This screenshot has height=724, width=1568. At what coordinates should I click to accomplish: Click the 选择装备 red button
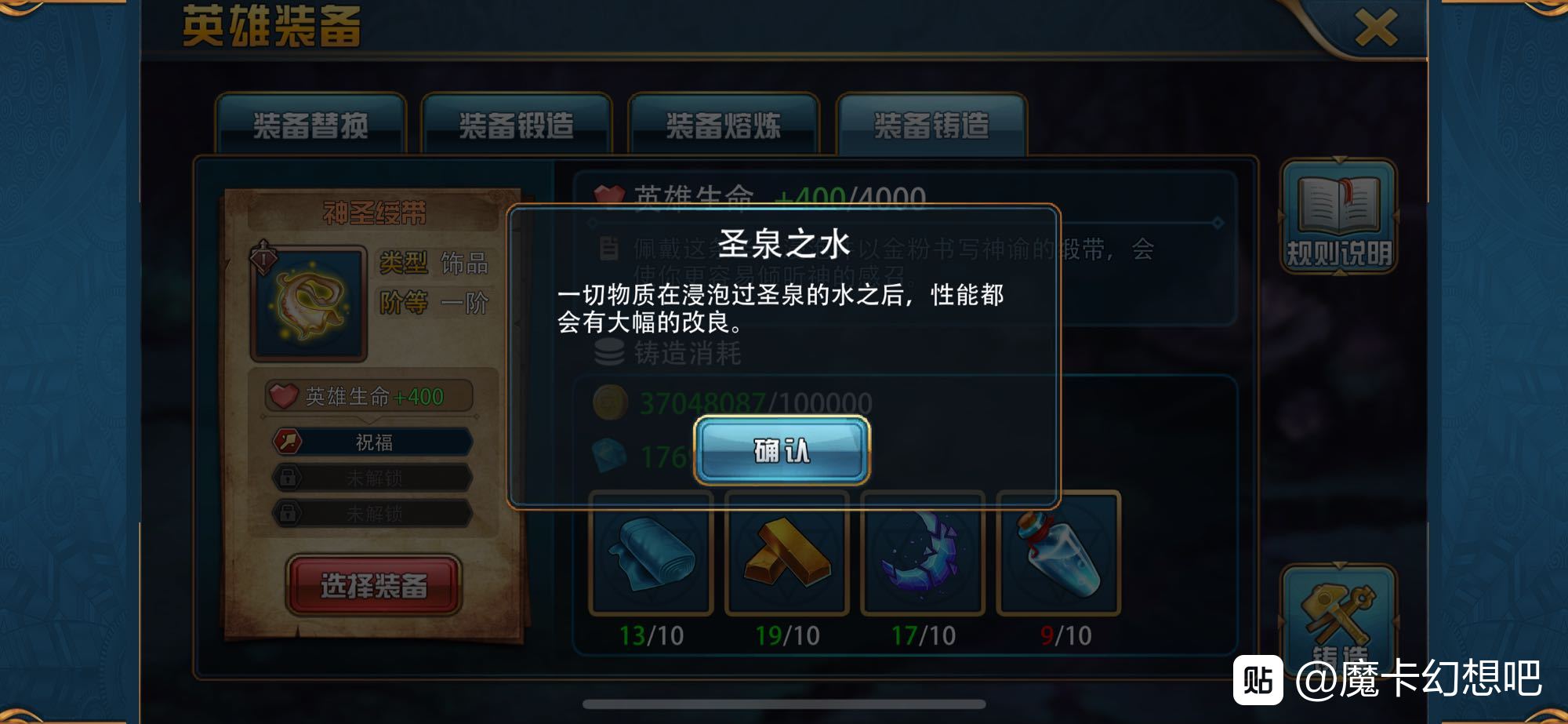374,585
